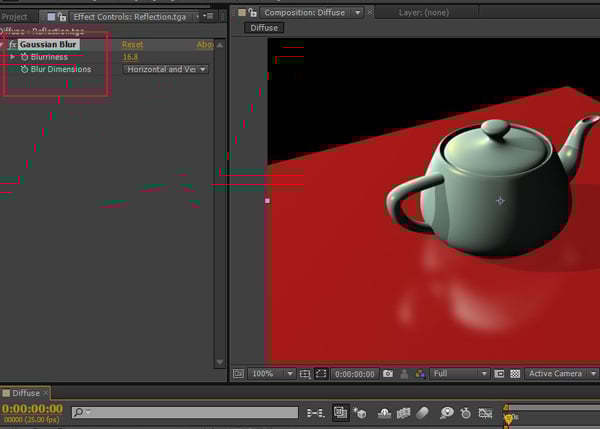Switch to the Layer: (none) tab
This screenshot has height=429, width=600.
424,13
